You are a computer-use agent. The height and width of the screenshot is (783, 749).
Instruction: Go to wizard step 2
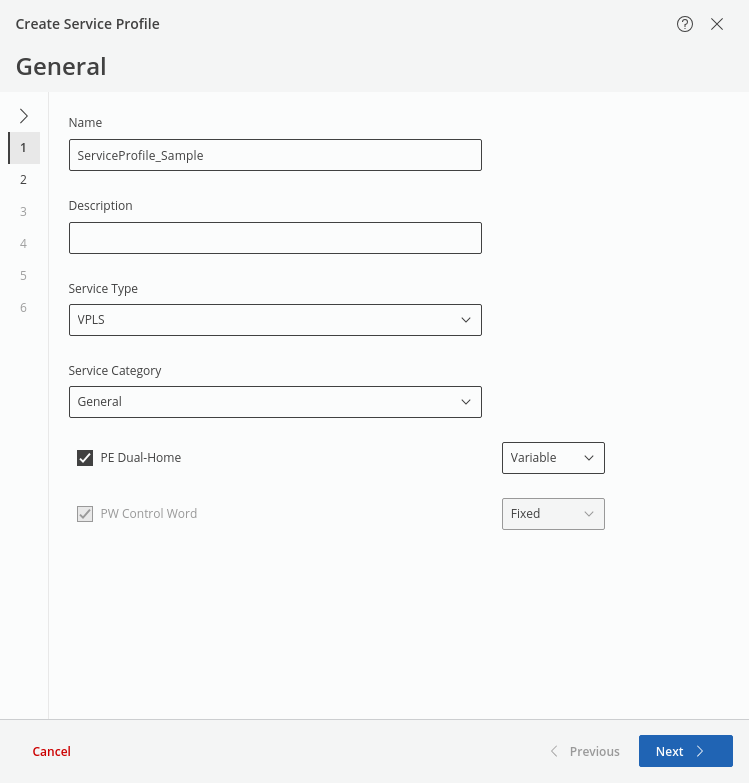point(24,180)
